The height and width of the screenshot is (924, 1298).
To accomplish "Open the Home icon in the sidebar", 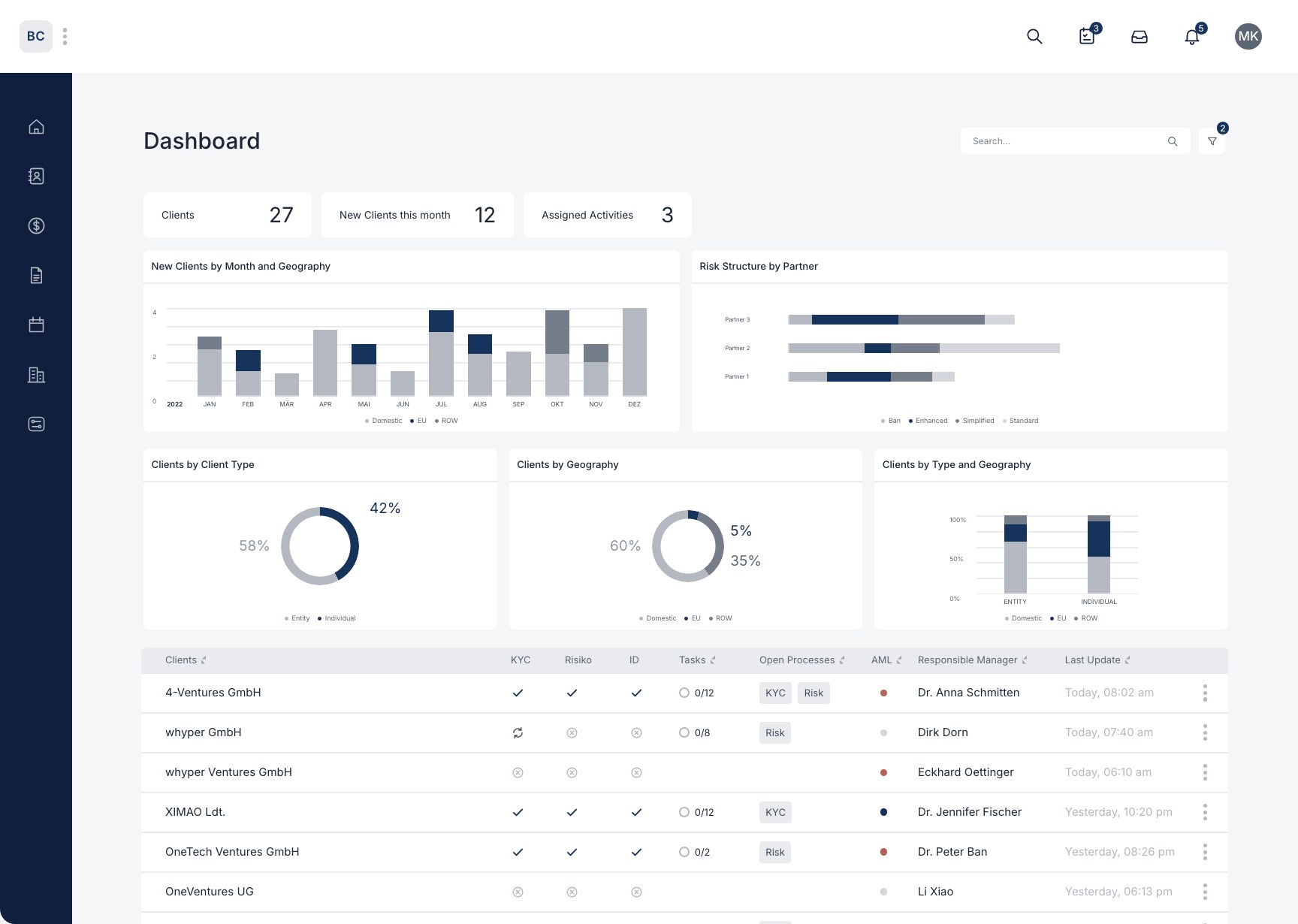I will tap(36, 126).
